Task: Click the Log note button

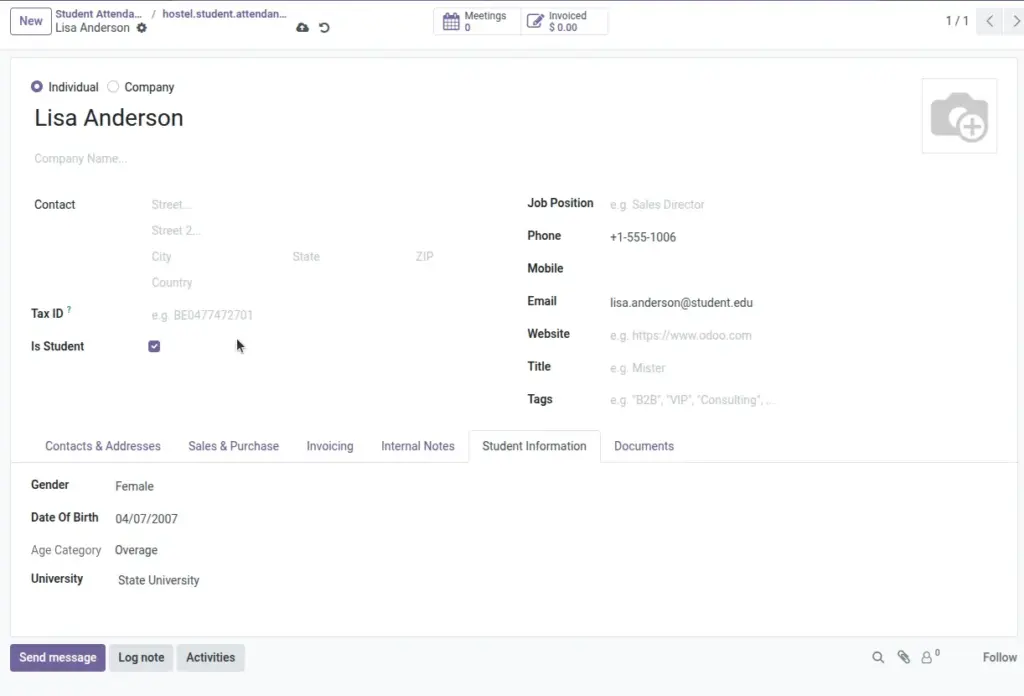Action: (x=141, y=657)
